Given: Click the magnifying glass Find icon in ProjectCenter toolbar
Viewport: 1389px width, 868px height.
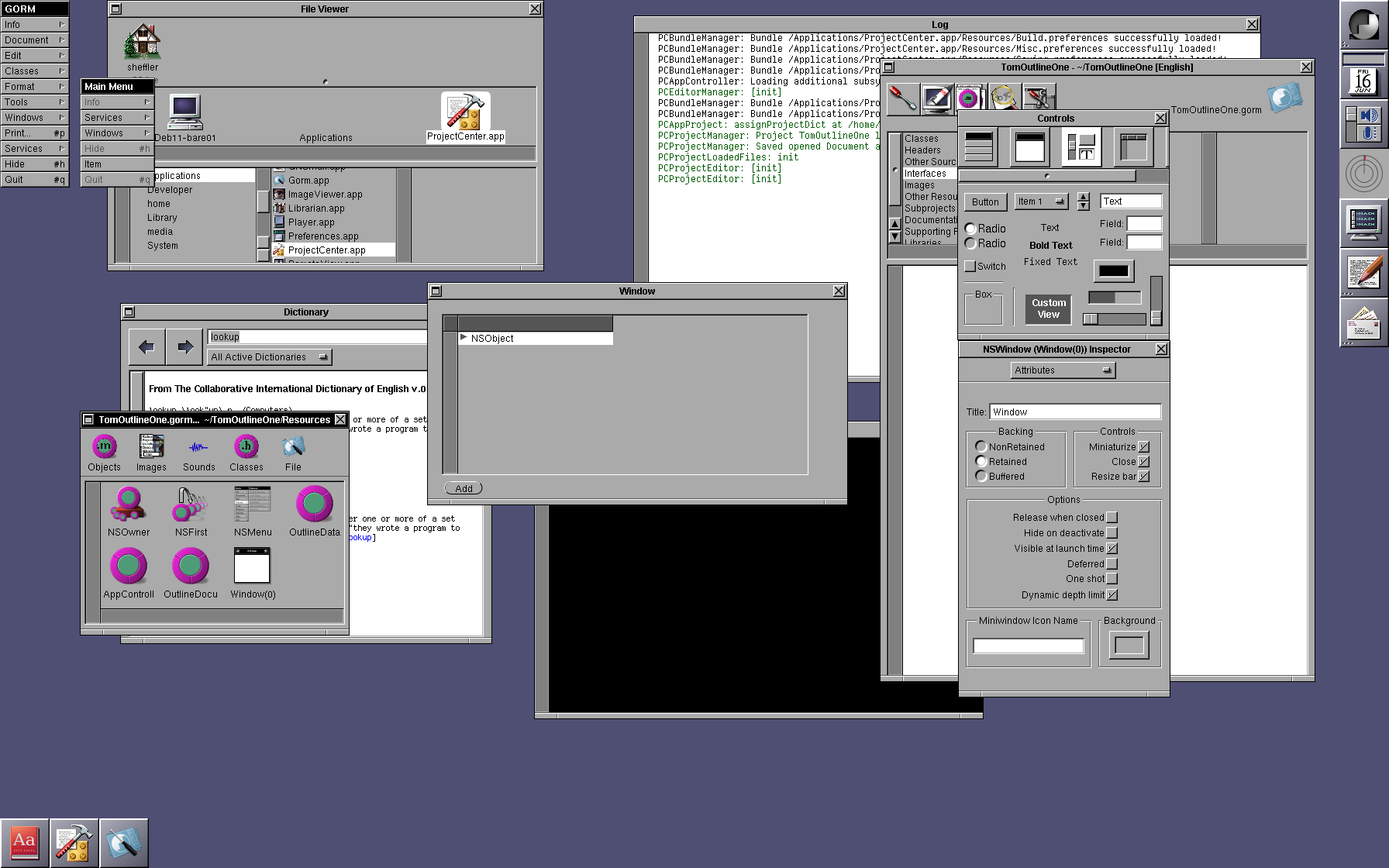Looking at the screenshot, I should pos(1005,96).
